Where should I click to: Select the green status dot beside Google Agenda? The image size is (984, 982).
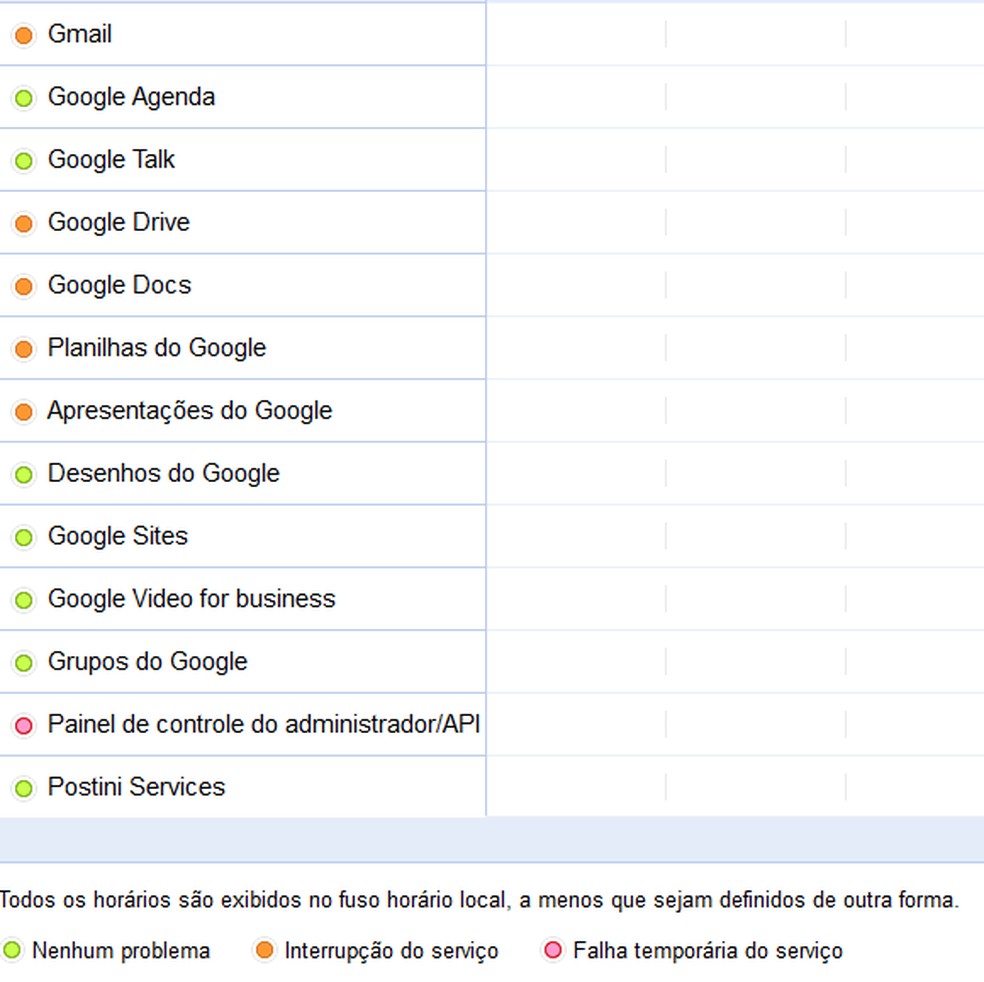click(23, 97)
